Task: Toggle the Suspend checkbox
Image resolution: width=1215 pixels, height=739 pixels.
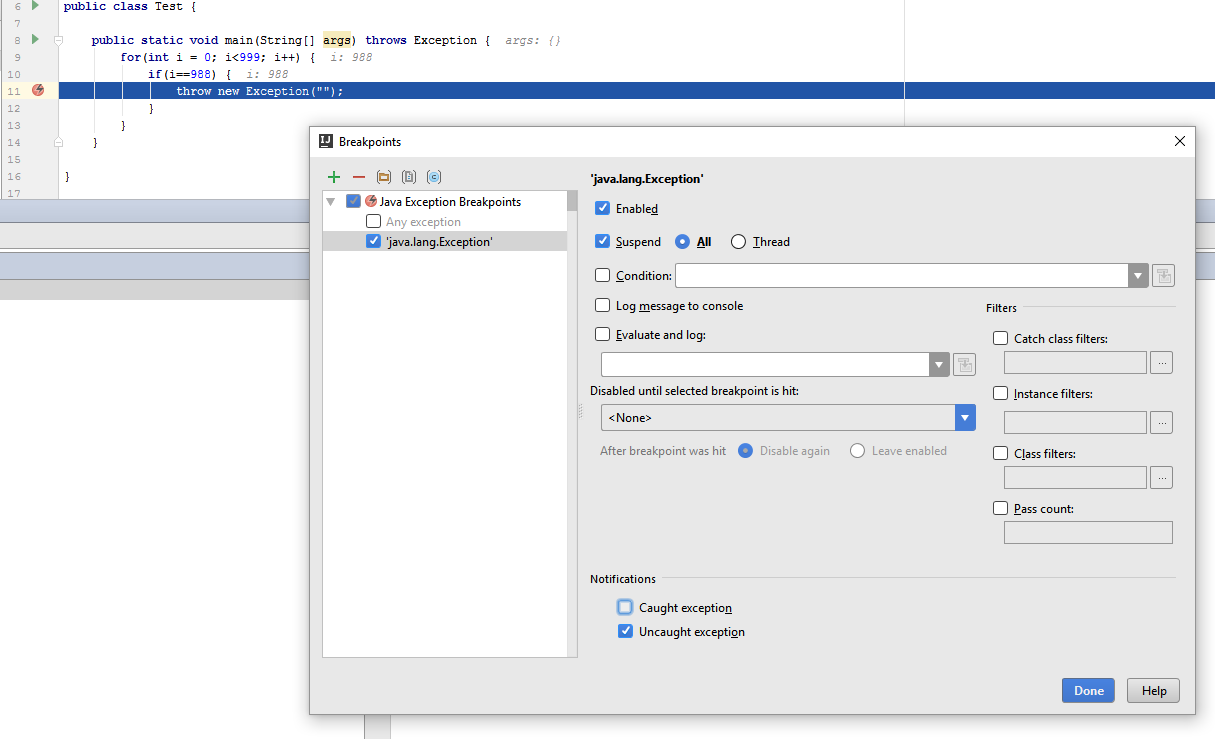Action: (x=602, y=241)
